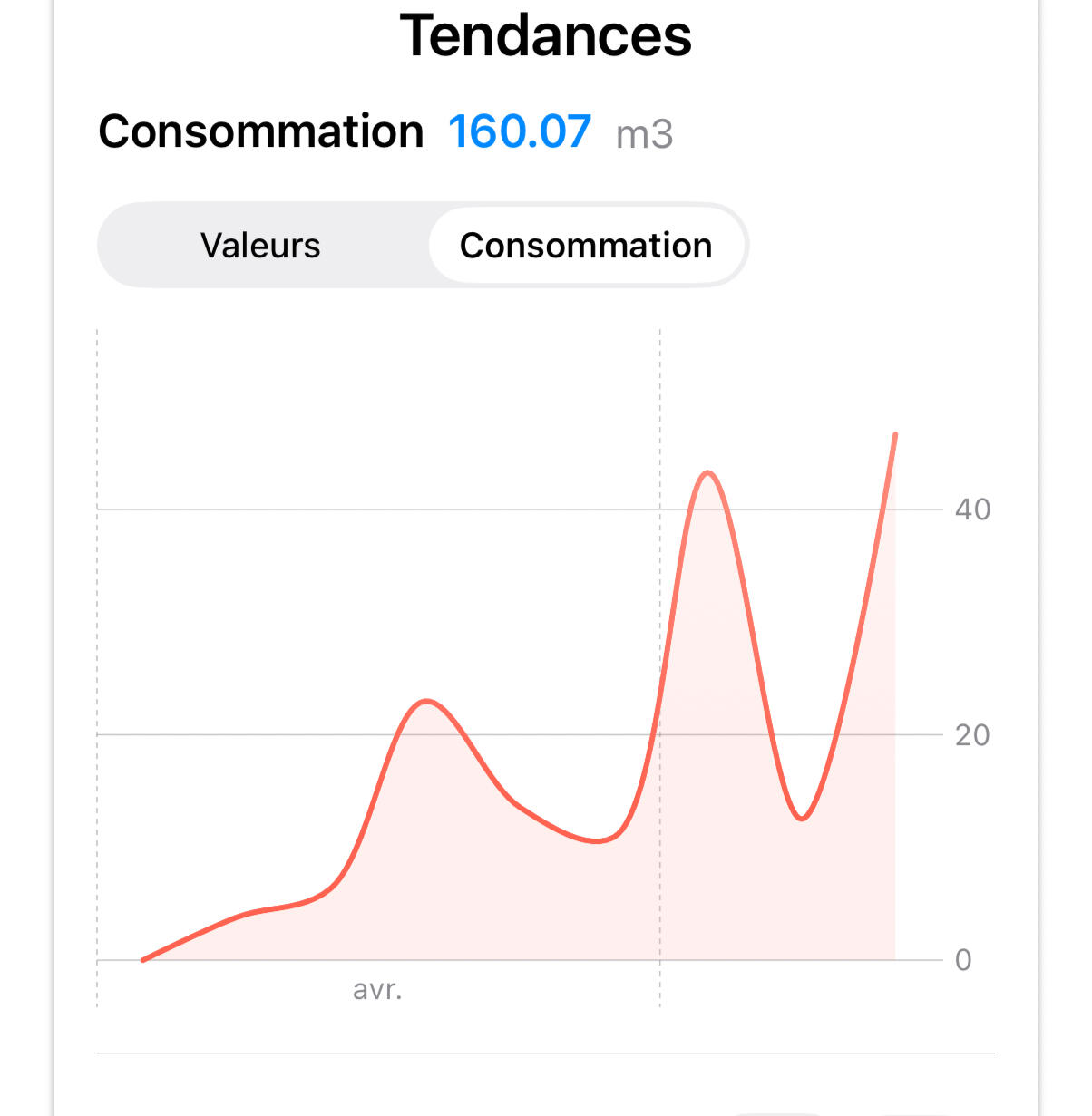1092x1116 pixels.
Task: Click the 40 label on the y-axis
Action: (972, 509)
